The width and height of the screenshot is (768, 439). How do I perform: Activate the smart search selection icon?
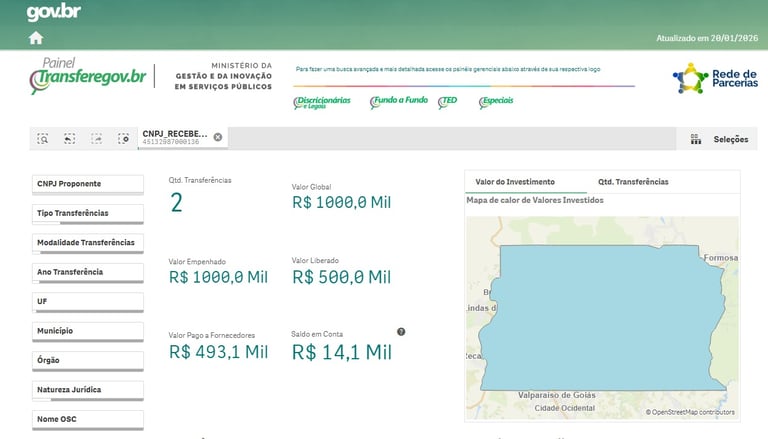coord(43,139)
